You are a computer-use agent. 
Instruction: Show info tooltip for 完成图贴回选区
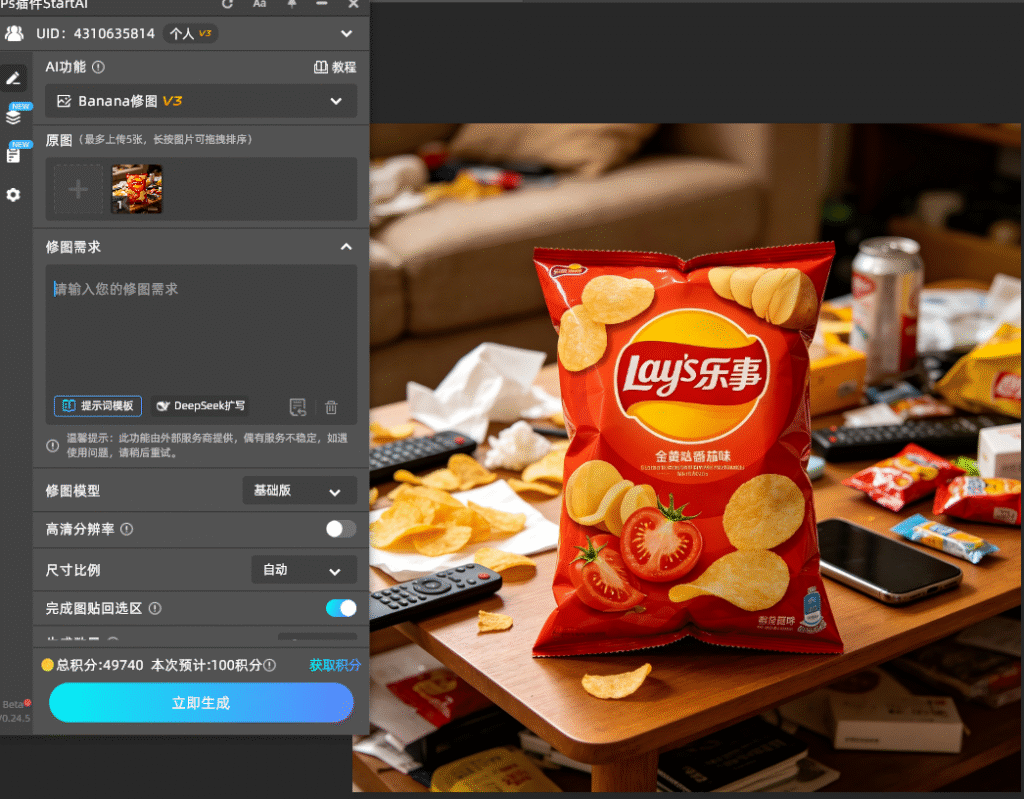(155, 608)
